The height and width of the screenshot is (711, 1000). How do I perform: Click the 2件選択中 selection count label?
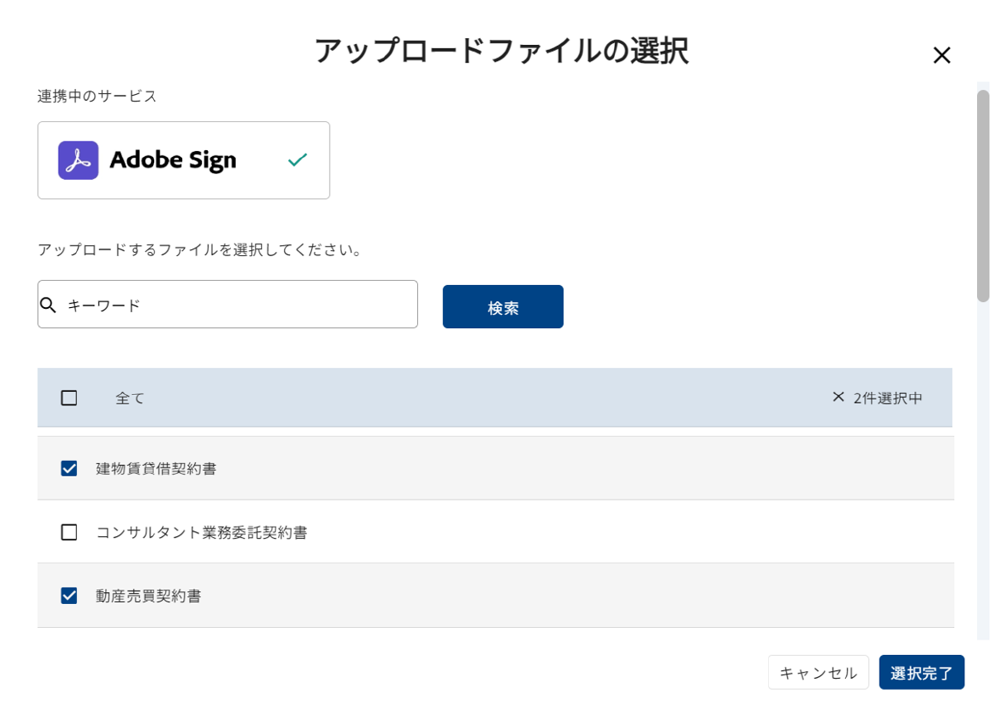(x=888, y=398)
